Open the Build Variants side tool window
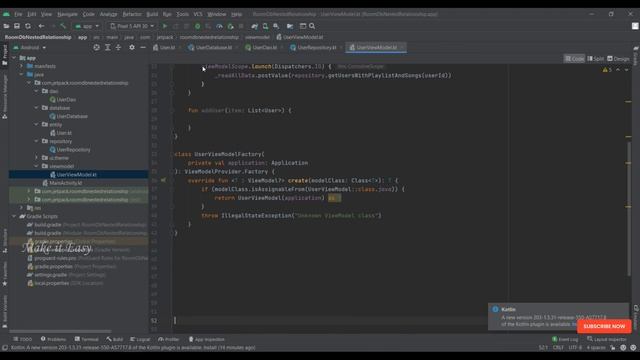This screenshot has width=640, height=360. tap(4, 311)
